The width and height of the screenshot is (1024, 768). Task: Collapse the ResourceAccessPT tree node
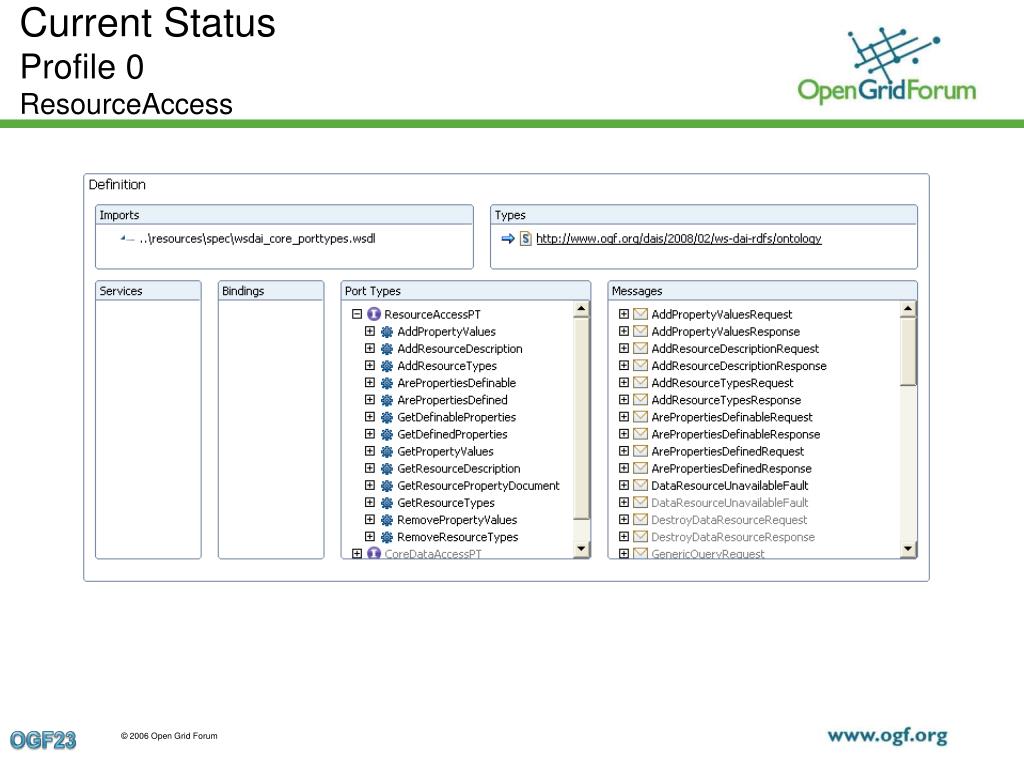(357, 314)
